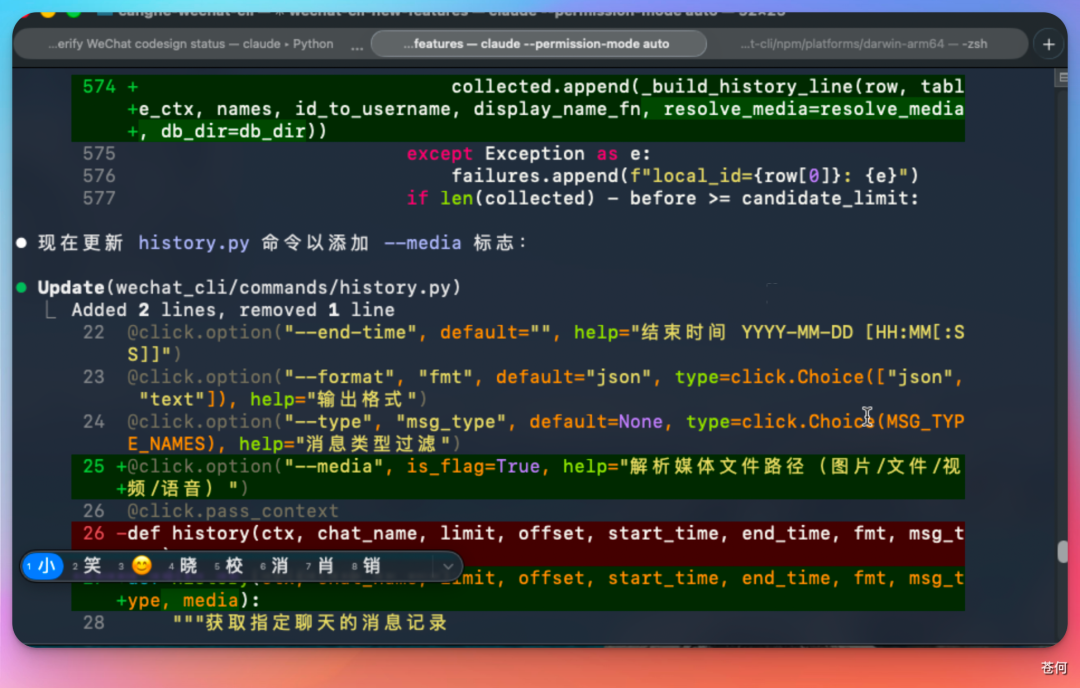
Task: Click the numbered badge 8 beside candidate 销
Action: click(353, 565)
